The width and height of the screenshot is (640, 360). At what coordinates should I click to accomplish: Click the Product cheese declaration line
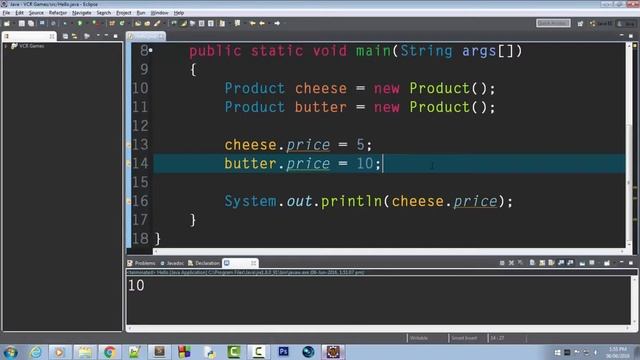pyautogui.click(x=360, y=89)
